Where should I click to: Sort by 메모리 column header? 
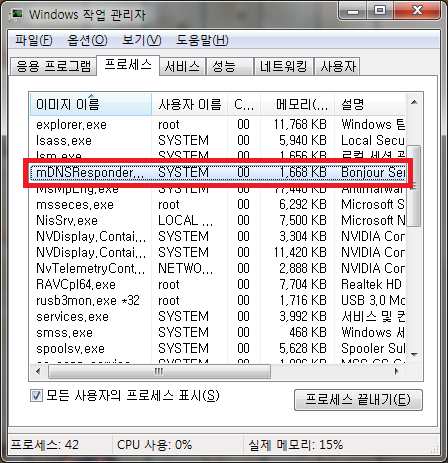click(x=297, y=104)
